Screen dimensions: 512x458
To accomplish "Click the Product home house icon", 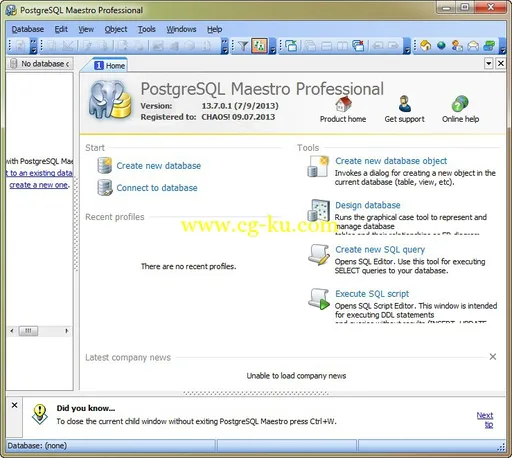I will pyautogui.click(x=343, y=104).
